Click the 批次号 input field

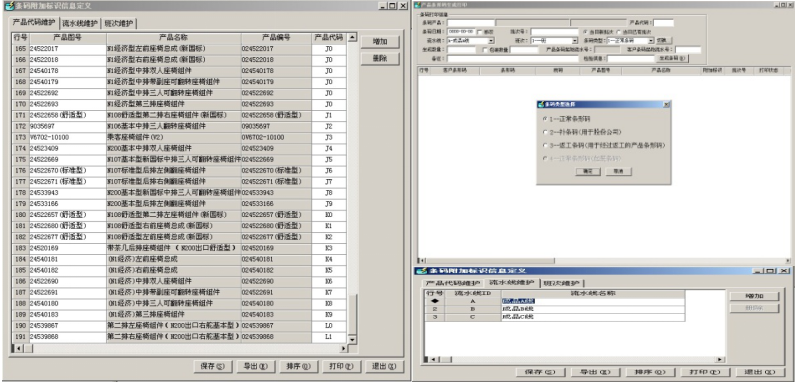click(554, 31)
